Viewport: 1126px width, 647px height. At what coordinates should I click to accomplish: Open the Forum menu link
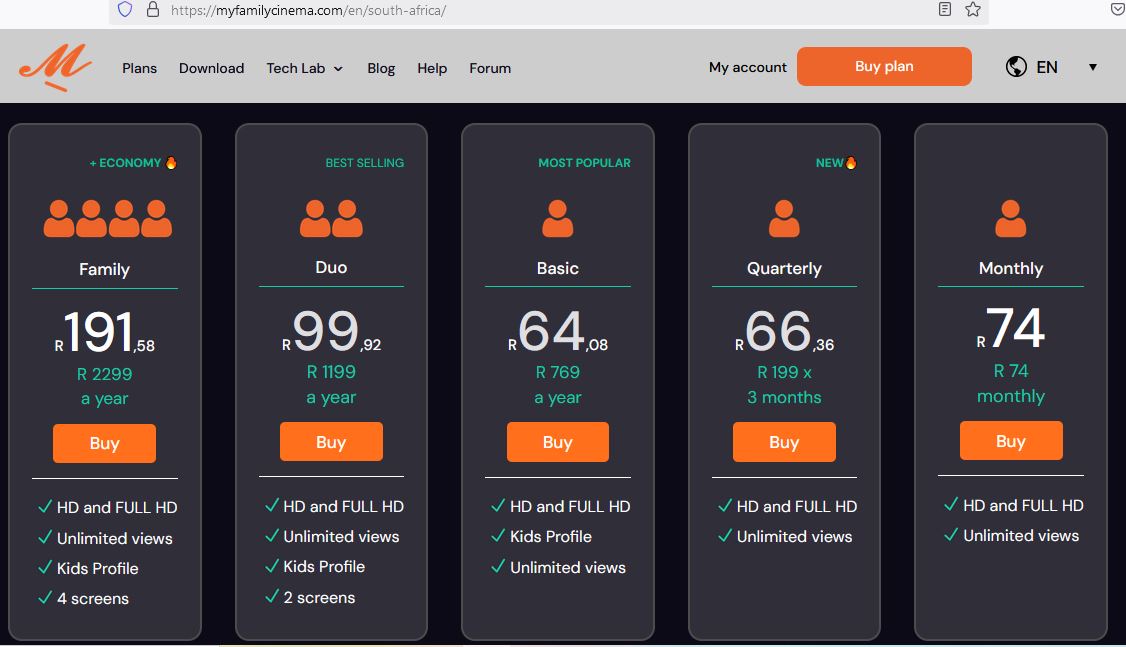pos(490,68)
